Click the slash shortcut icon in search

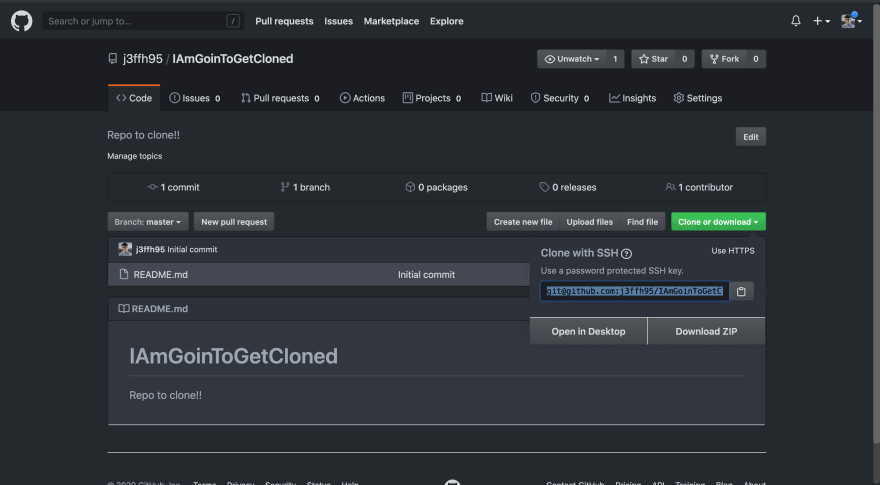tap(233, 21)
